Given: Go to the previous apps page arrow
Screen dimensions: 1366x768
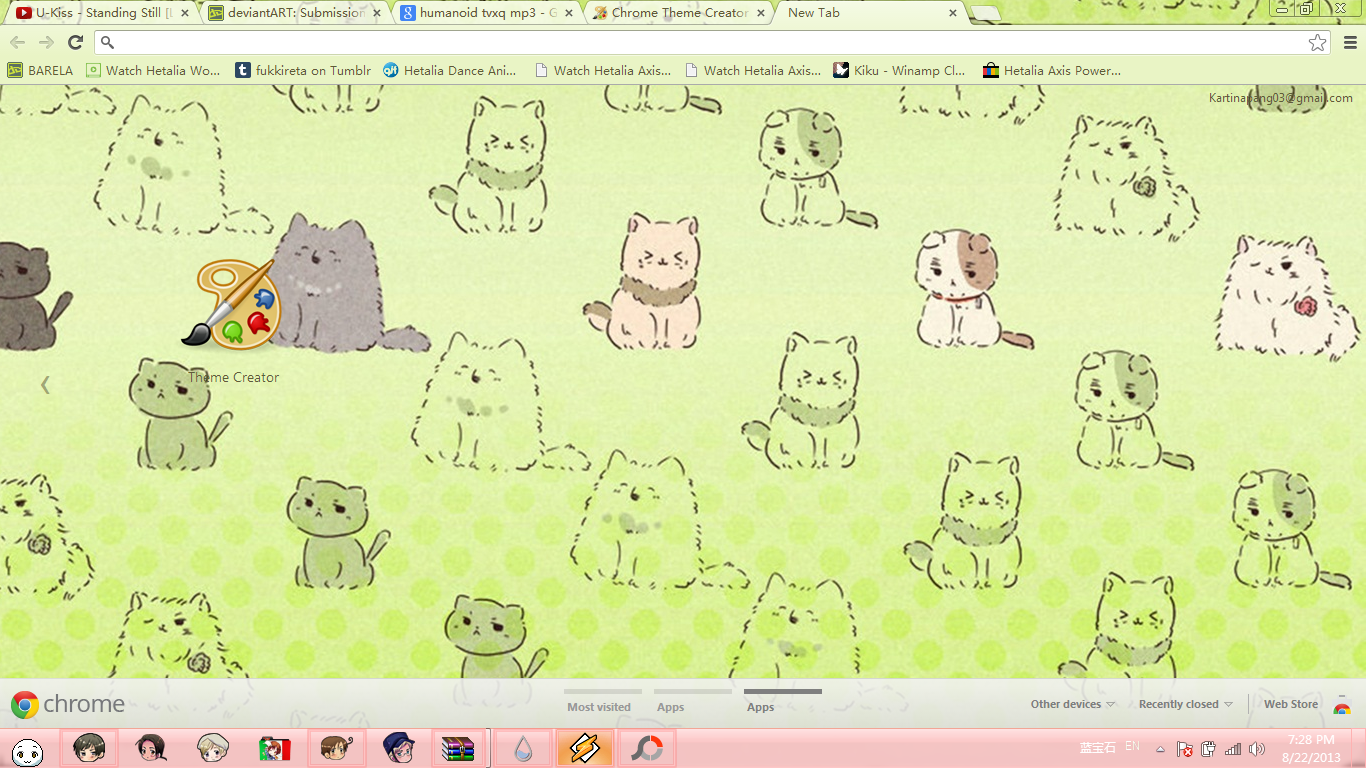Looking at the screenshot, I should [x=45, y=384].
